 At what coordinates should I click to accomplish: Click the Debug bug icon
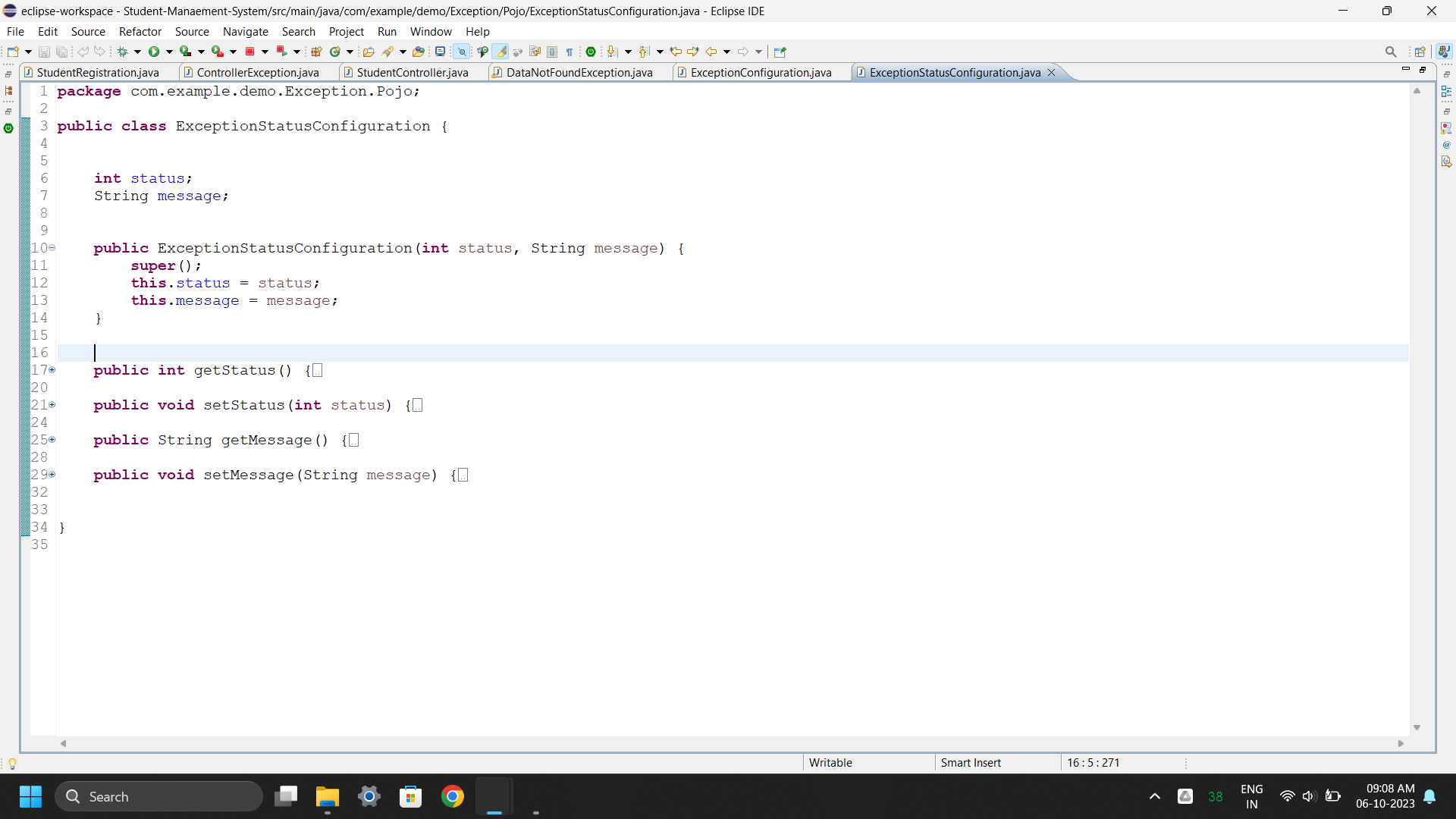(122, 52)
